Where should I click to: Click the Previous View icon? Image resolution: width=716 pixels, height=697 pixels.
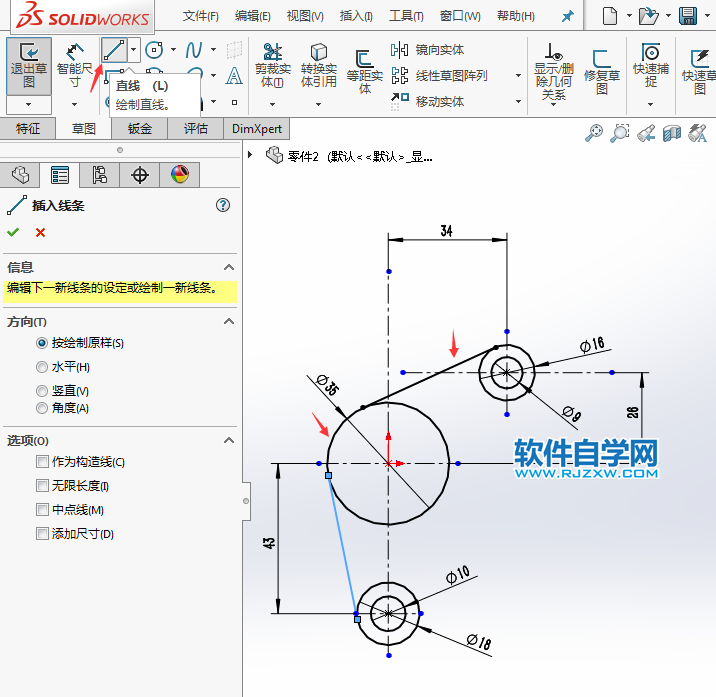point(646,133)
